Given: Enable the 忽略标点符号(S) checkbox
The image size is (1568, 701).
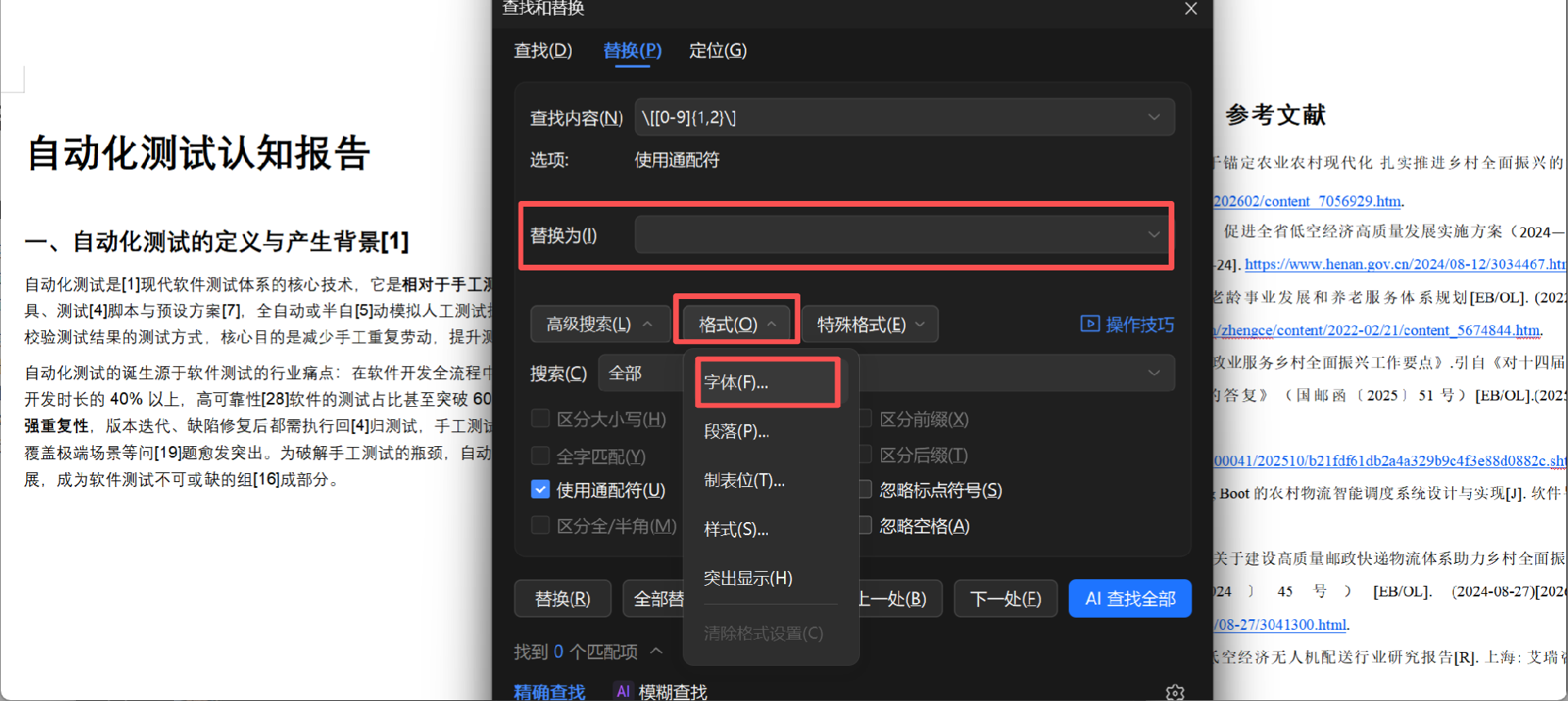Looking at the screenshot, I should click(865, 489).
